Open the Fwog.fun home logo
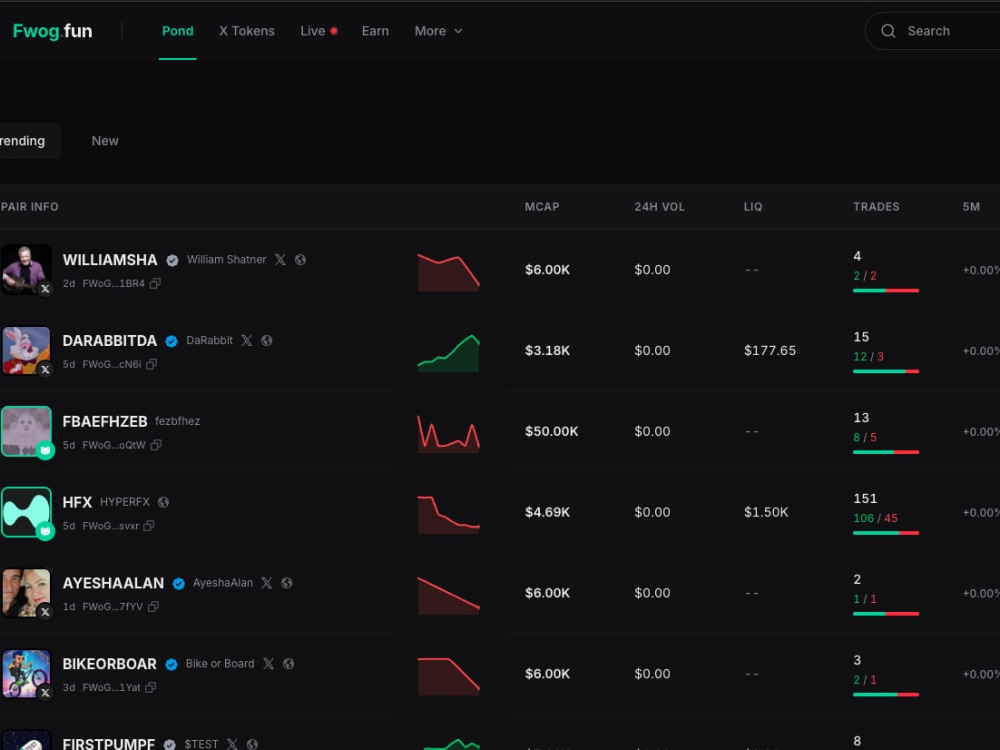Viewport: 1000px width, 750px height. [52, 31]
